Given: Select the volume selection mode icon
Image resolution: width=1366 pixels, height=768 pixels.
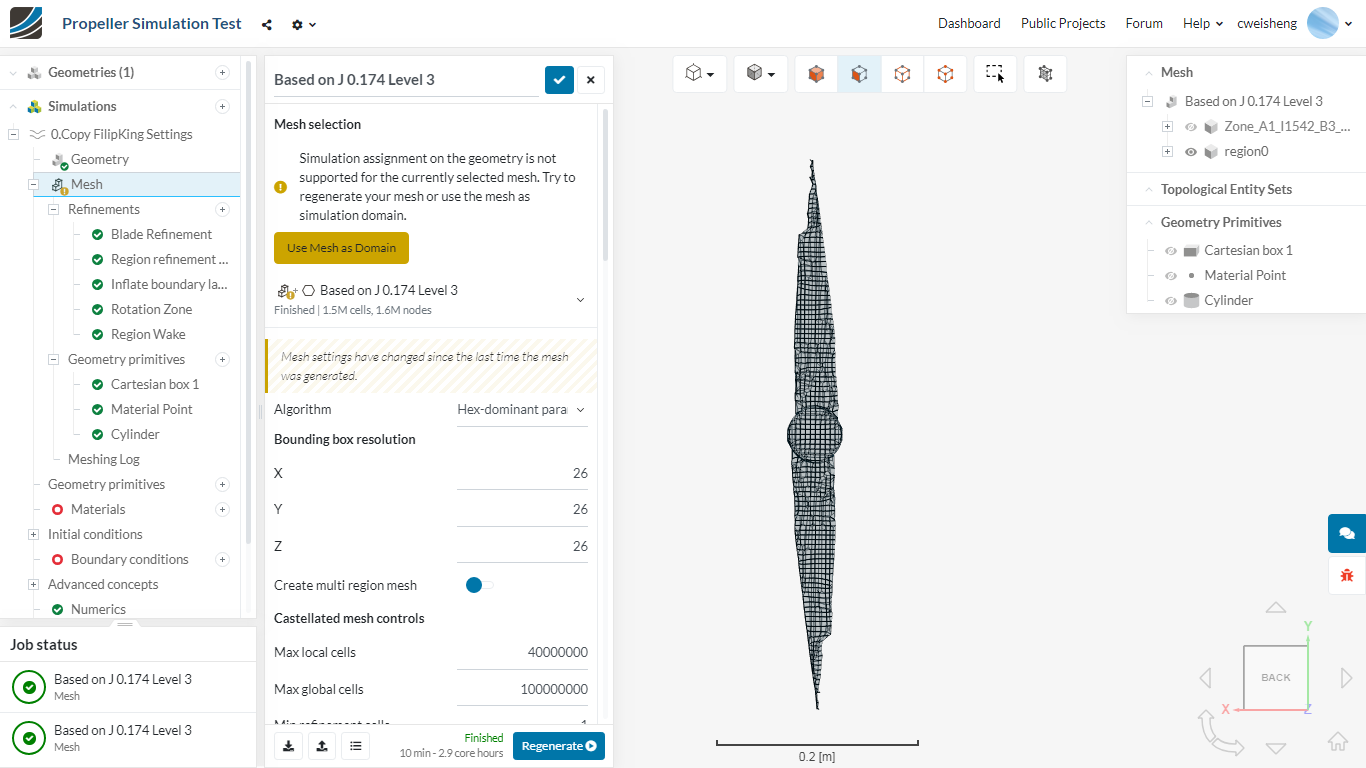Looking at the screenshot, I should coord(816,74).
